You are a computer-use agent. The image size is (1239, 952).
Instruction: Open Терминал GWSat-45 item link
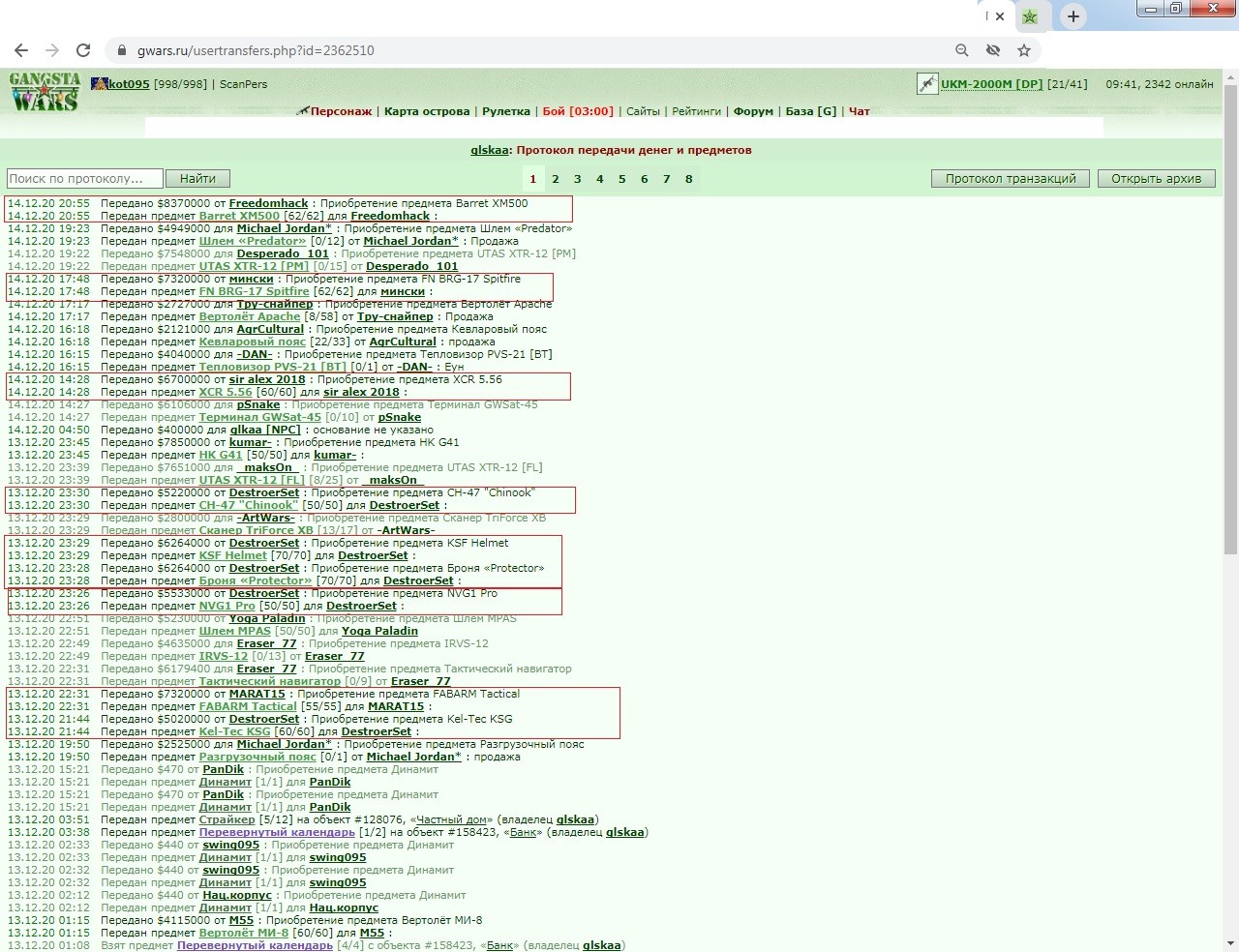click(x=260, y=417)
